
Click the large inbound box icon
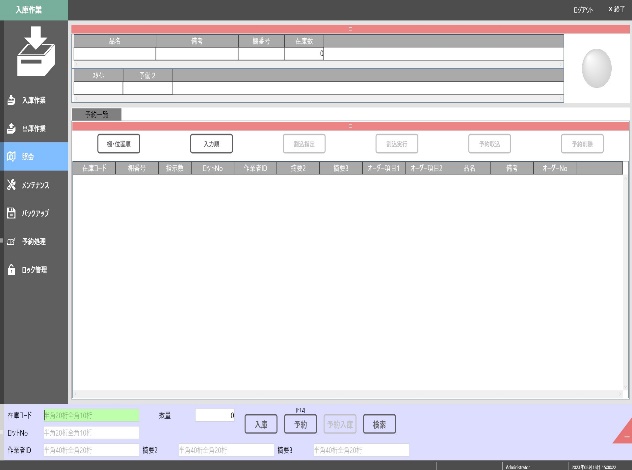tap(36, 51)
